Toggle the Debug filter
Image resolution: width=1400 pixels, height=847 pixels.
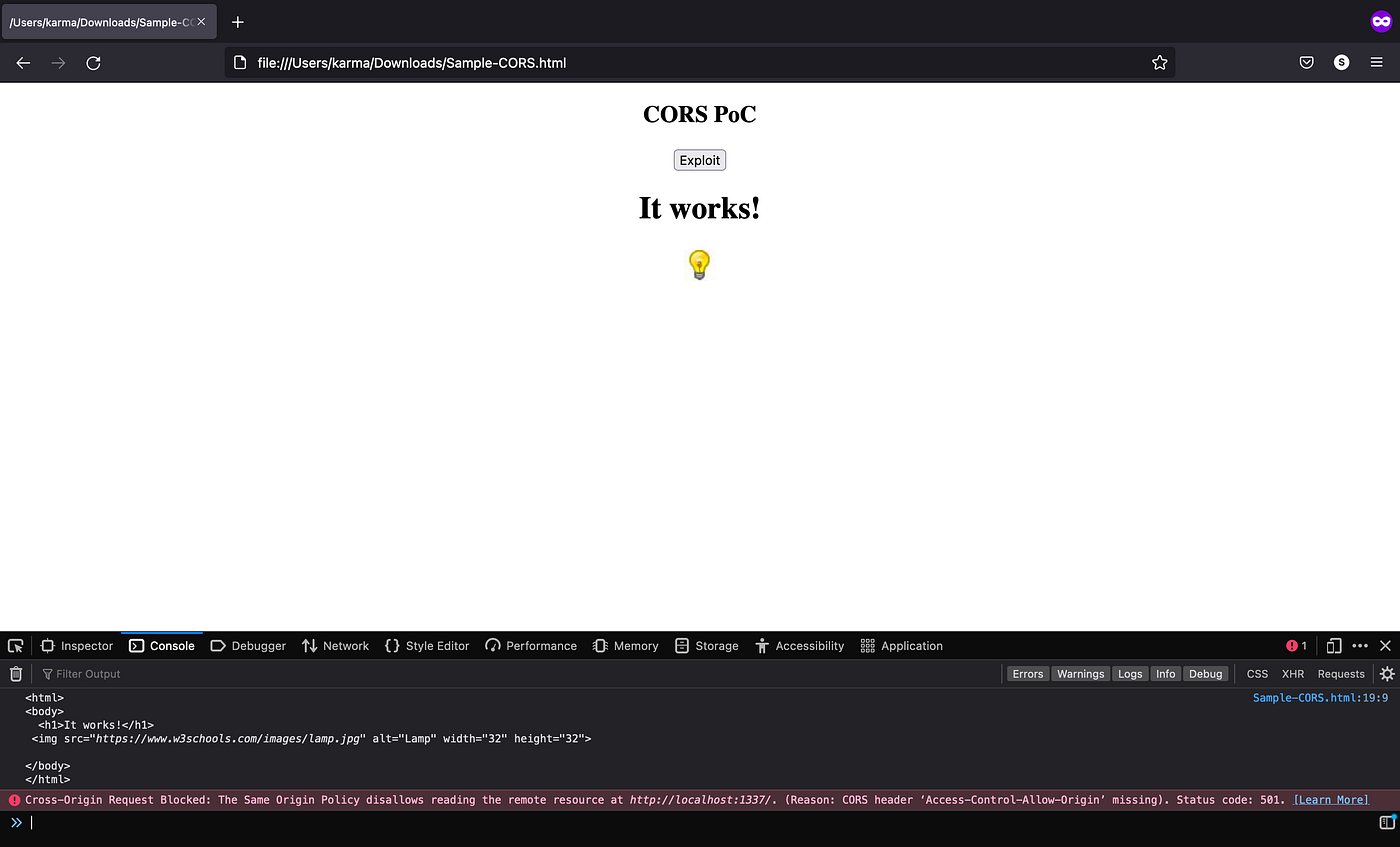coord(1205,674)
